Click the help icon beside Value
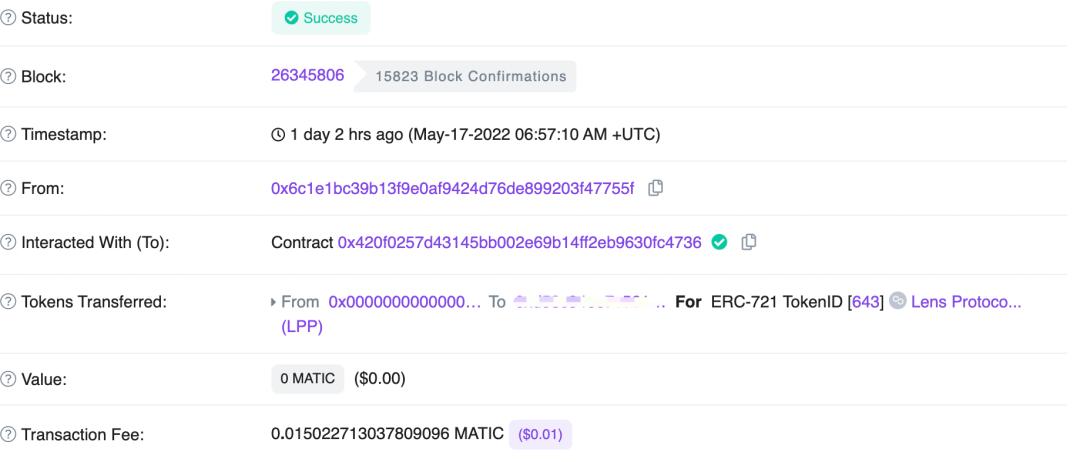The height and width of the screenshot is (462, 1080). tap(8, 379)
